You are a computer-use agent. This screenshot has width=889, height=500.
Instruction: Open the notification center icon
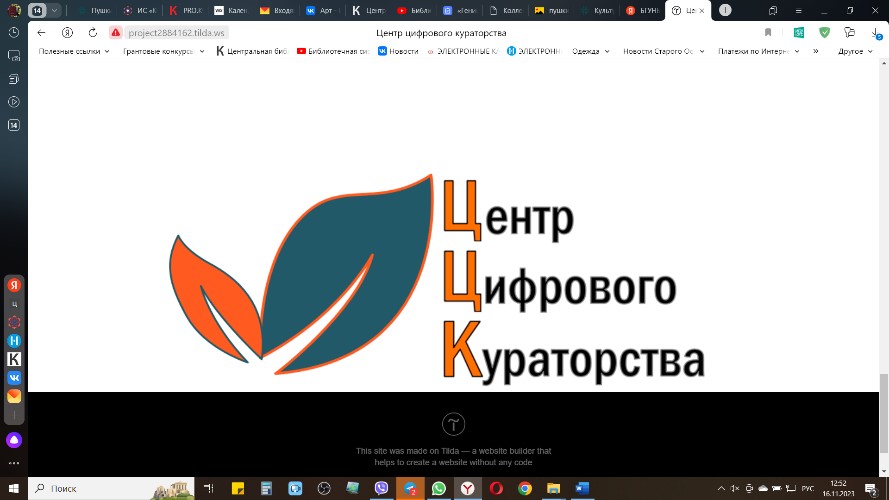871,489
